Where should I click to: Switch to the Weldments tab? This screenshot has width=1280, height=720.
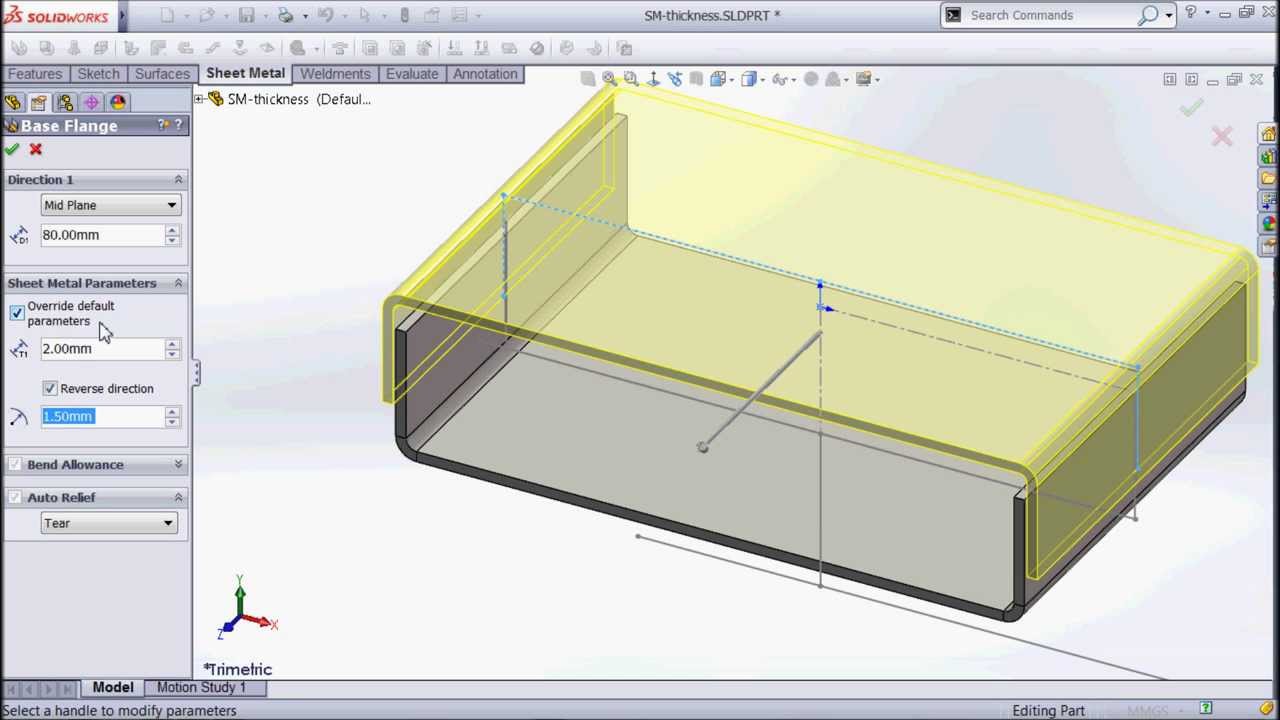tap(335, 74)
